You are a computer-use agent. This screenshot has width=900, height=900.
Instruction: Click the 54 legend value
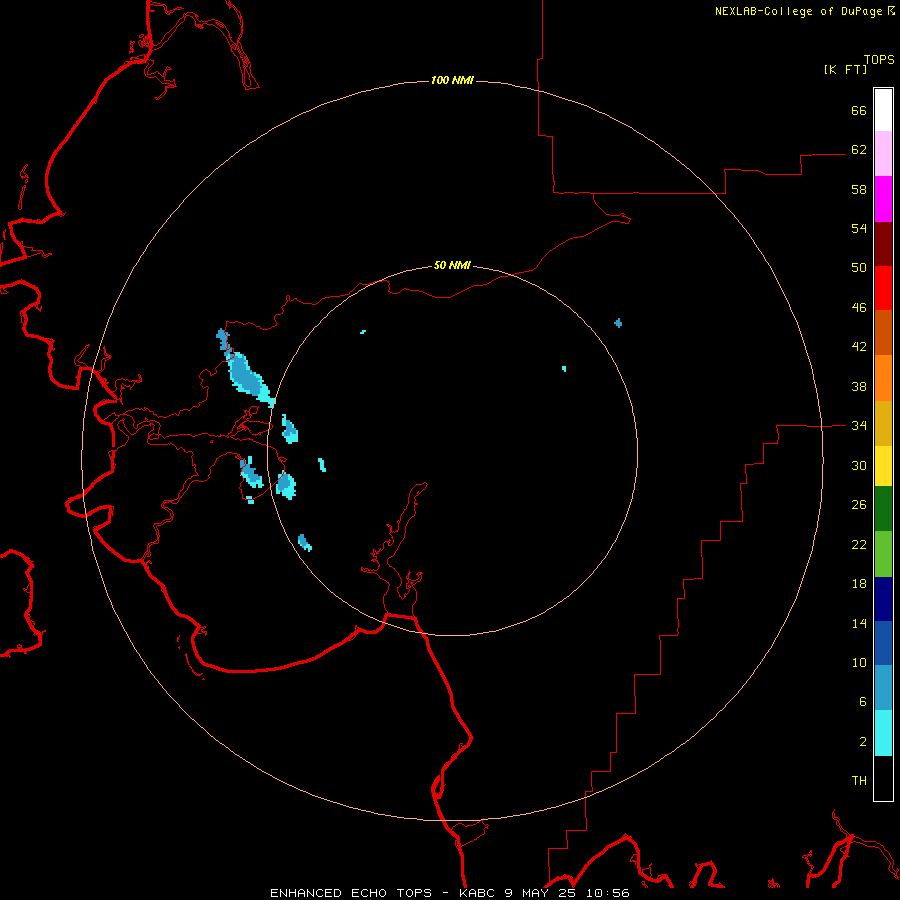pyautogui.click(x=859, y=228)
